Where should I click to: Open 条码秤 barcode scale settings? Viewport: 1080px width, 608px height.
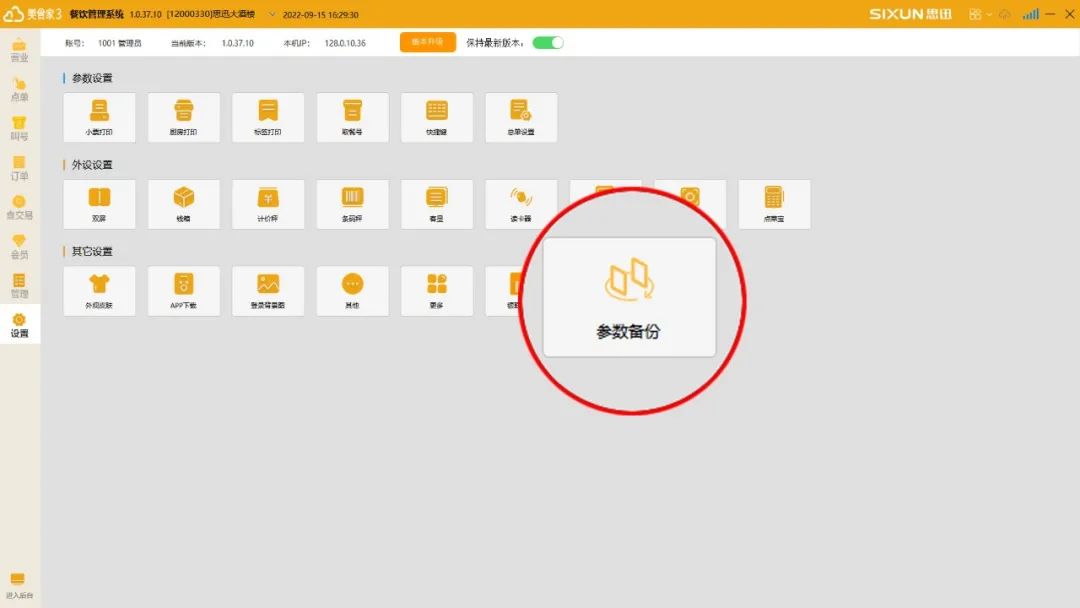352,204
